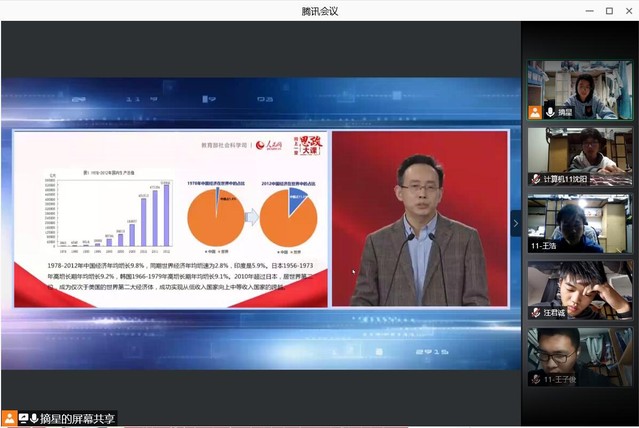
Task: Click the 汪君诚 name label
Action: (554, 313)
